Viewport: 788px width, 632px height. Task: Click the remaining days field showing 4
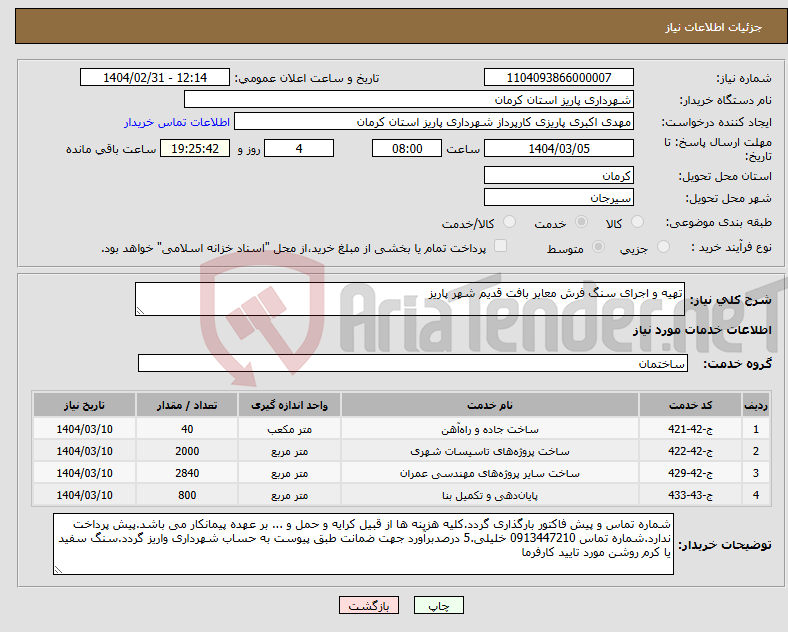pyautogui.click(x=299, y=148)
